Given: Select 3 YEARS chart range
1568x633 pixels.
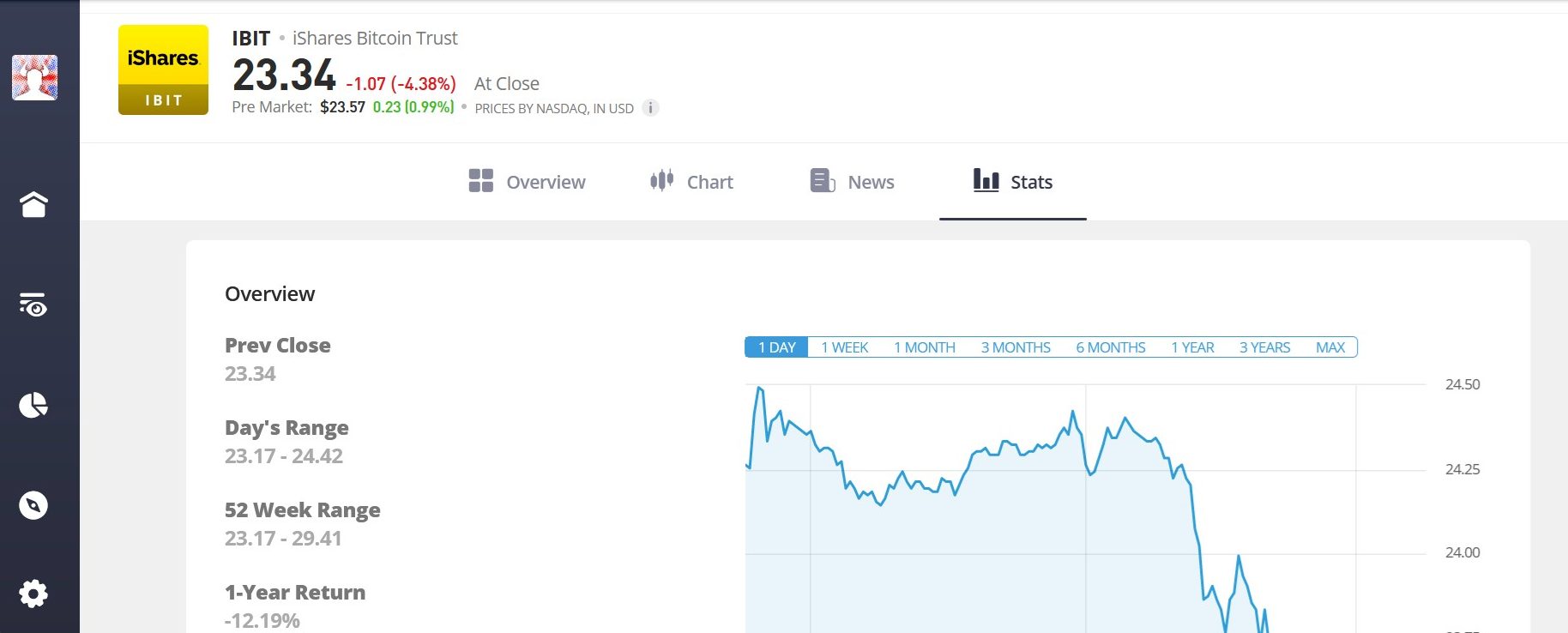Looking at the screenshot, I should [x=1264, y=347].
